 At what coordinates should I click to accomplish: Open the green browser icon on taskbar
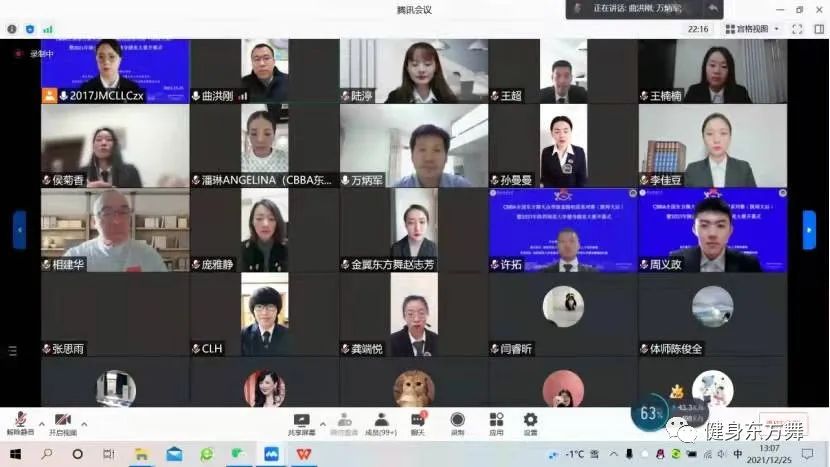point(206,454)
